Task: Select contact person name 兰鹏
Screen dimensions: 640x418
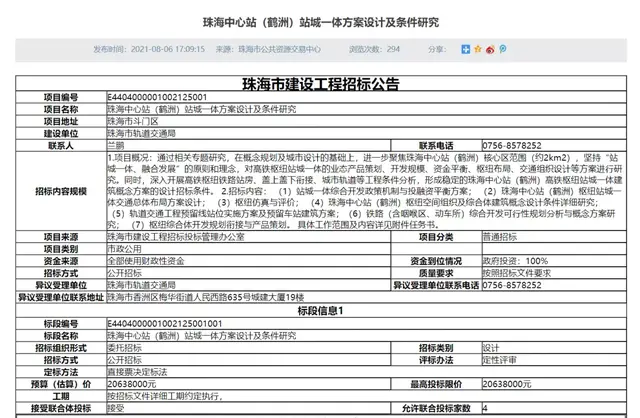Action: click(x=116, y=145)
